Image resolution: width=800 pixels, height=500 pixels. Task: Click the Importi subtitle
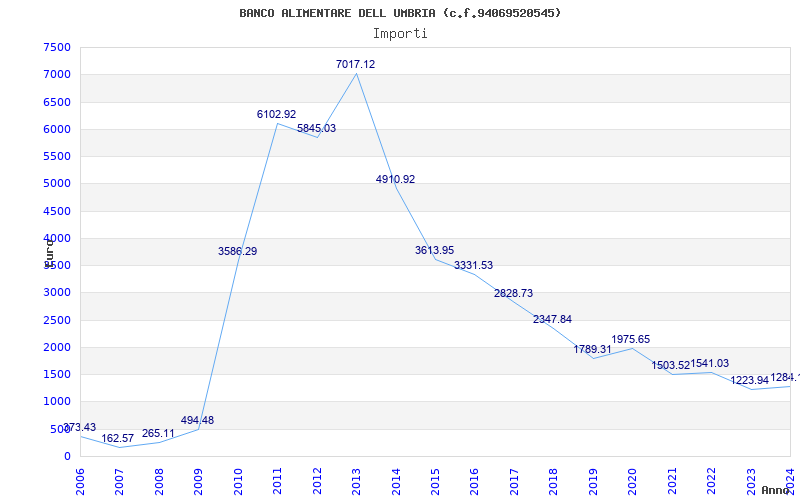pyautogui.click(x=400, y=34)
